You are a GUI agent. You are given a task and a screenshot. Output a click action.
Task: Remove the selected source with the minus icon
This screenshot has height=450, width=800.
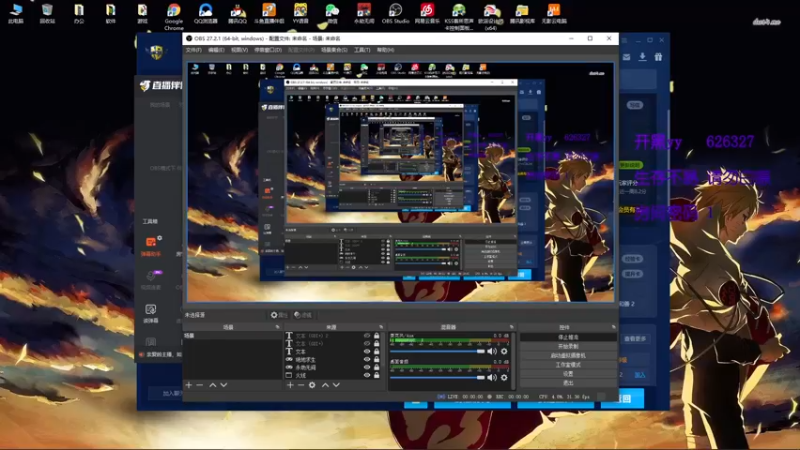pyautogui.click(x=301, y=385)
